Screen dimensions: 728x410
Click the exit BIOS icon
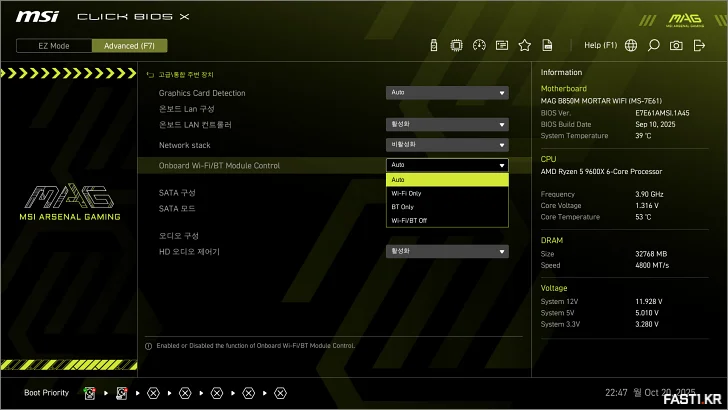(699, 46)
